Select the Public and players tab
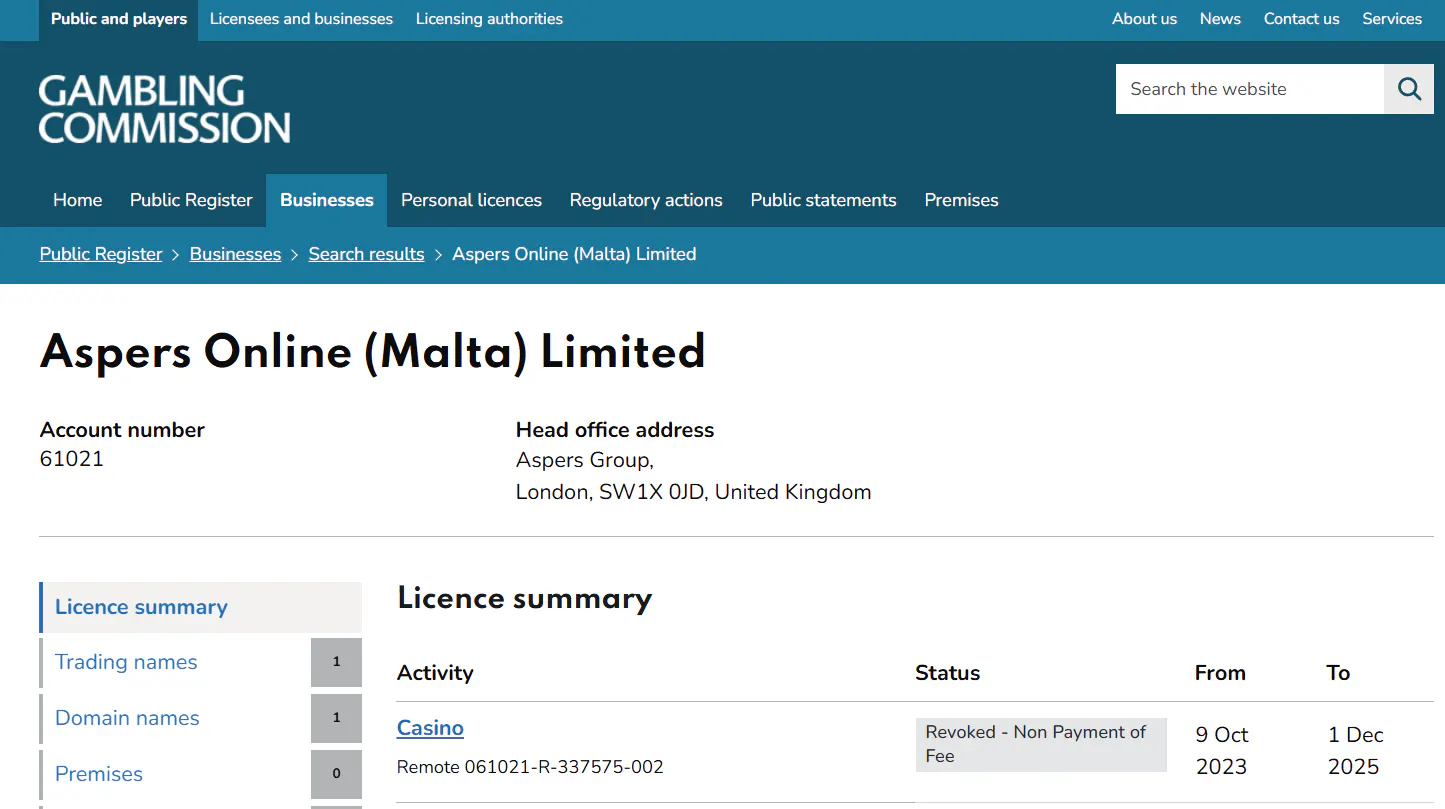Viewport: 1445px width, 809px height. [119, 20]
